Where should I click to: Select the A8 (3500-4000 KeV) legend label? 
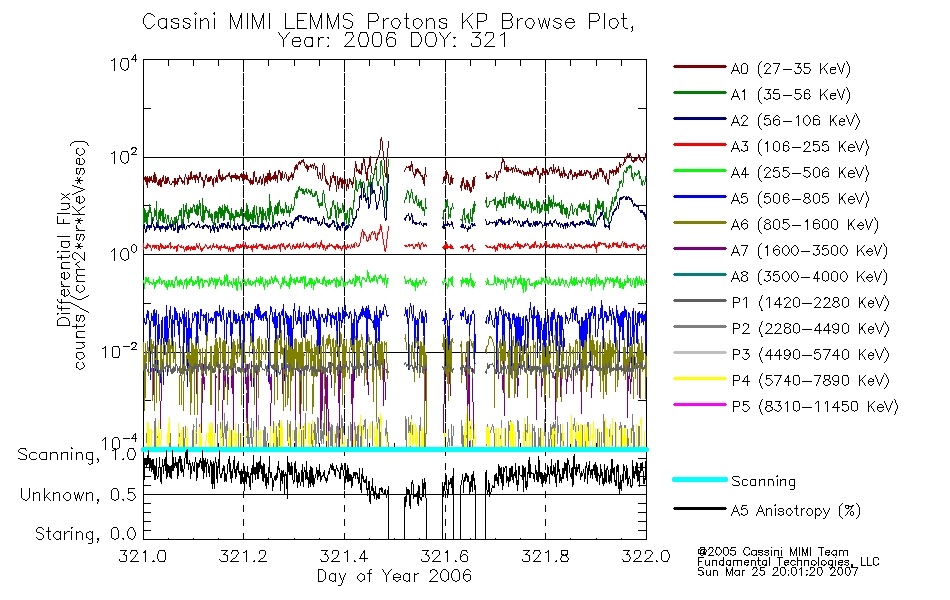point(809,276)
